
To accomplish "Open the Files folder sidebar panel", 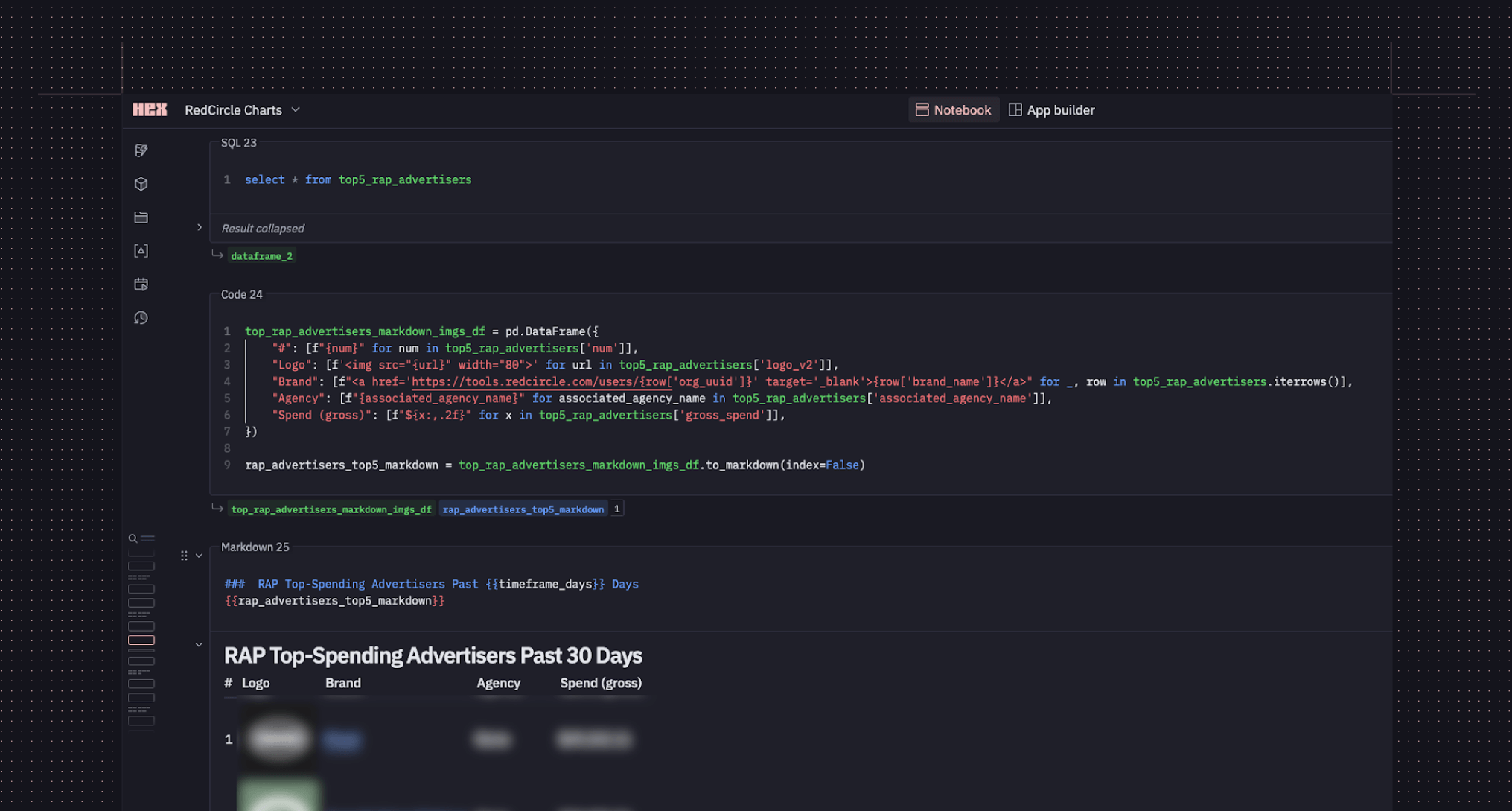I will pos(141,217).
